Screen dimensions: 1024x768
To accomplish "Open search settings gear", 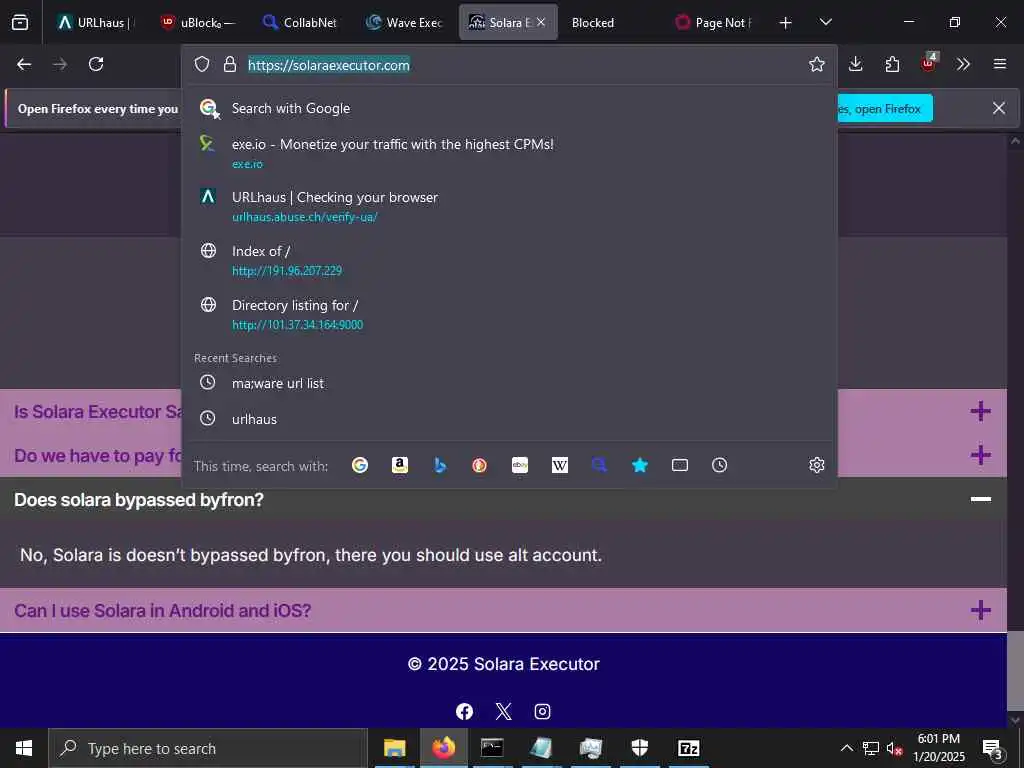I will (816, 465).
